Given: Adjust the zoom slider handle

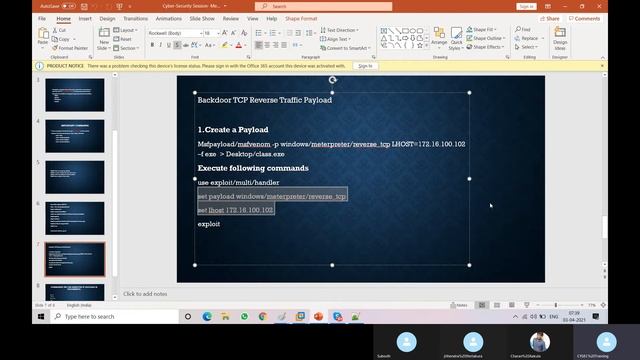Looking at the screenshot, I should tap(556, 305).
